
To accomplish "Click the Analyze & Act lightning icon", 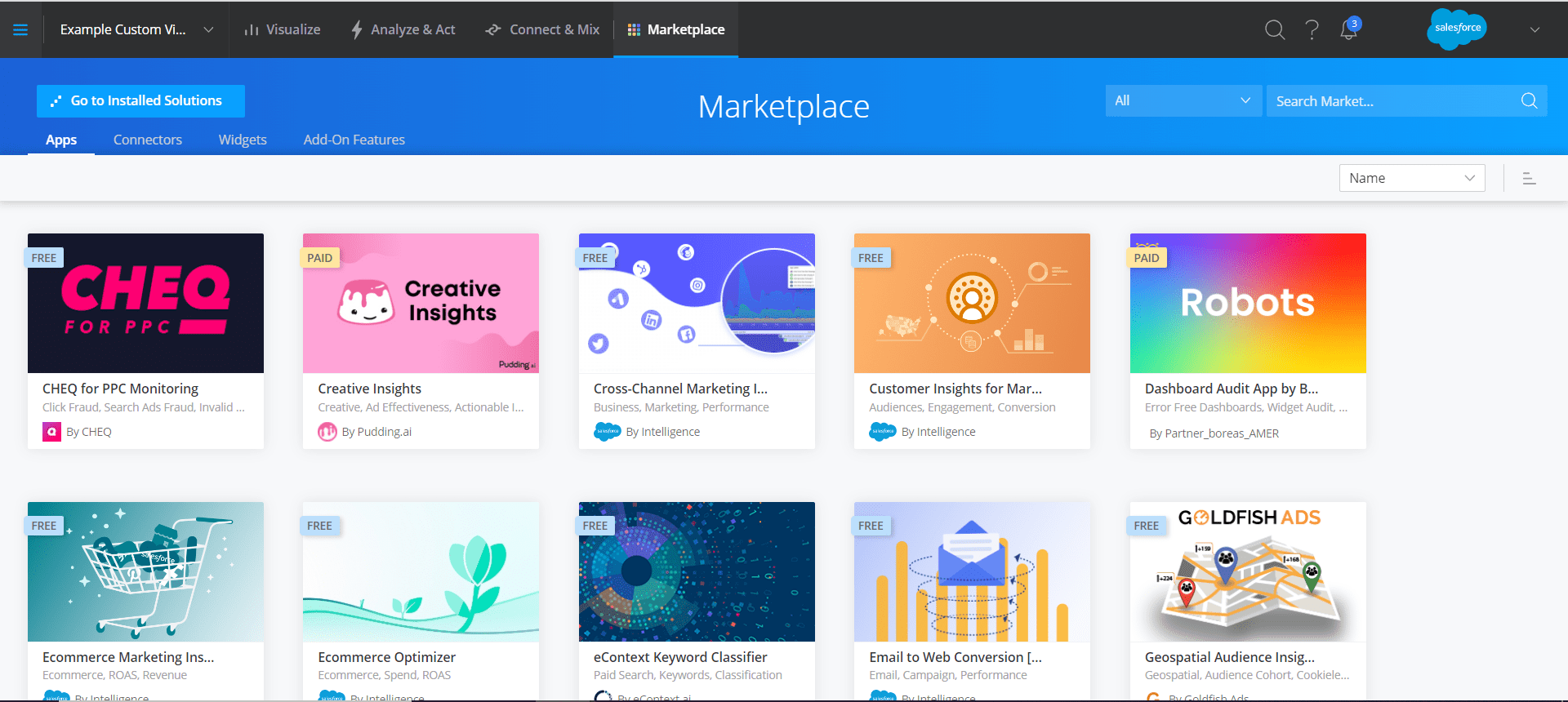I will [x=357, y=30].
